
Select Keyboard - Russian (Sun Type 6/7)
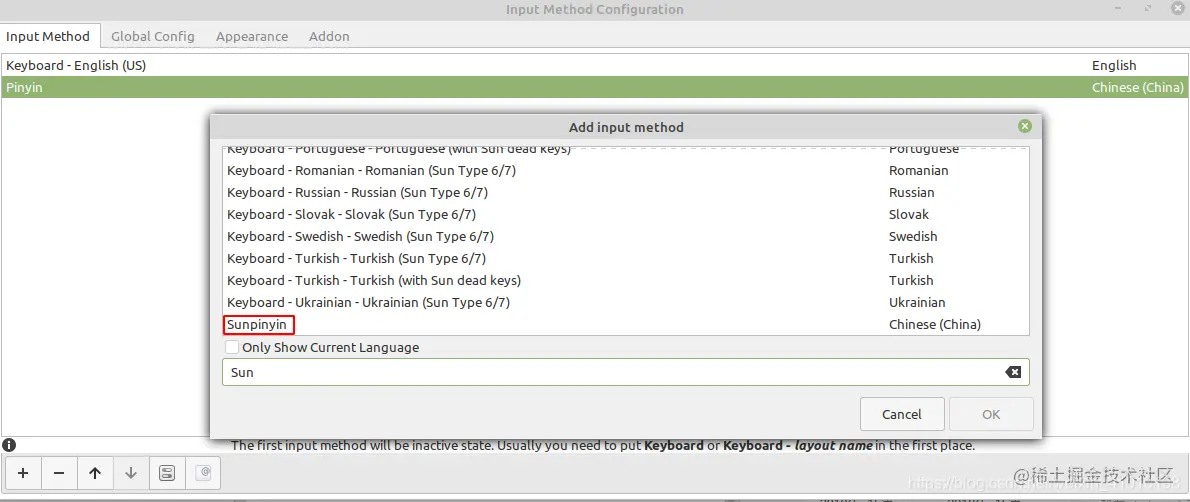click(626, 192)
